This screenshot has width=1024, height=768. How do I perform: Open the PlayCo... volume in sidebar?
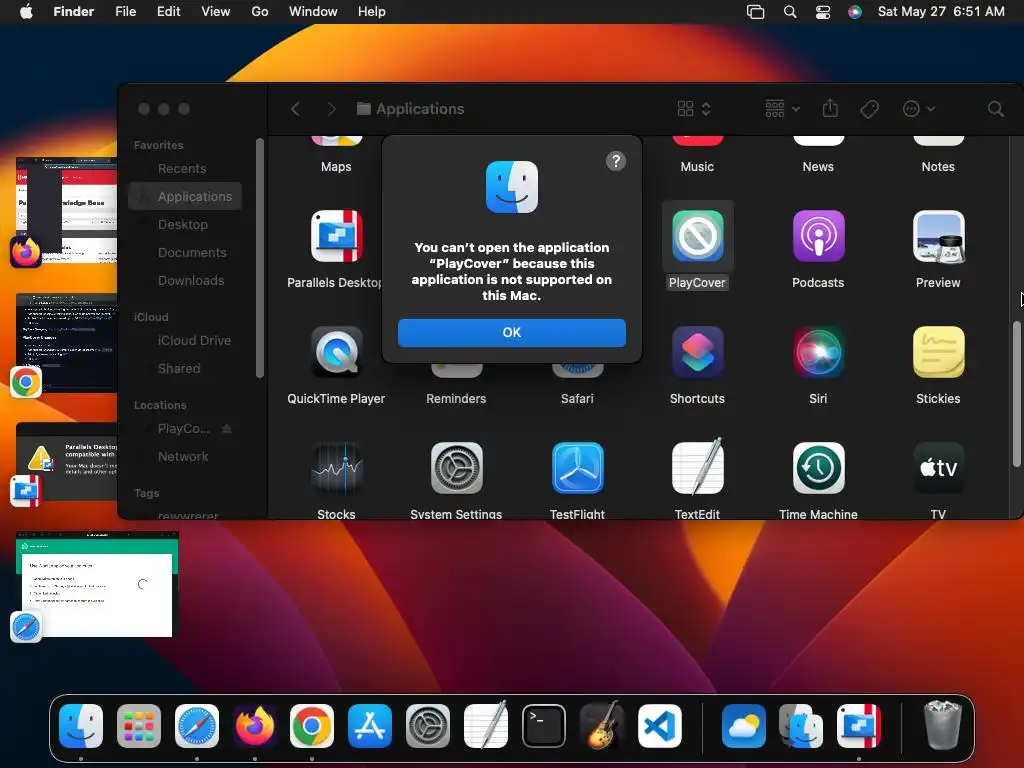pos(183,428)
